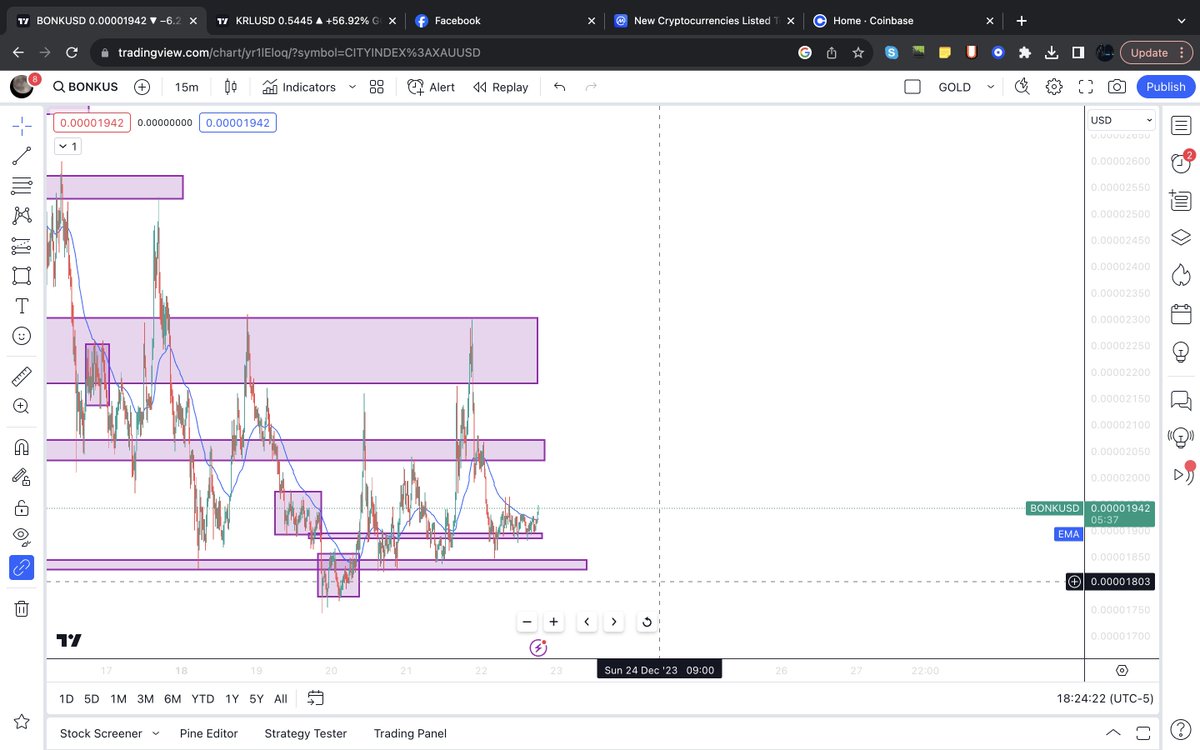The width and height of the screenshot is (1200, 750).
Task: Open the Strategy Tester panel
Action: [x=305, y=733]
